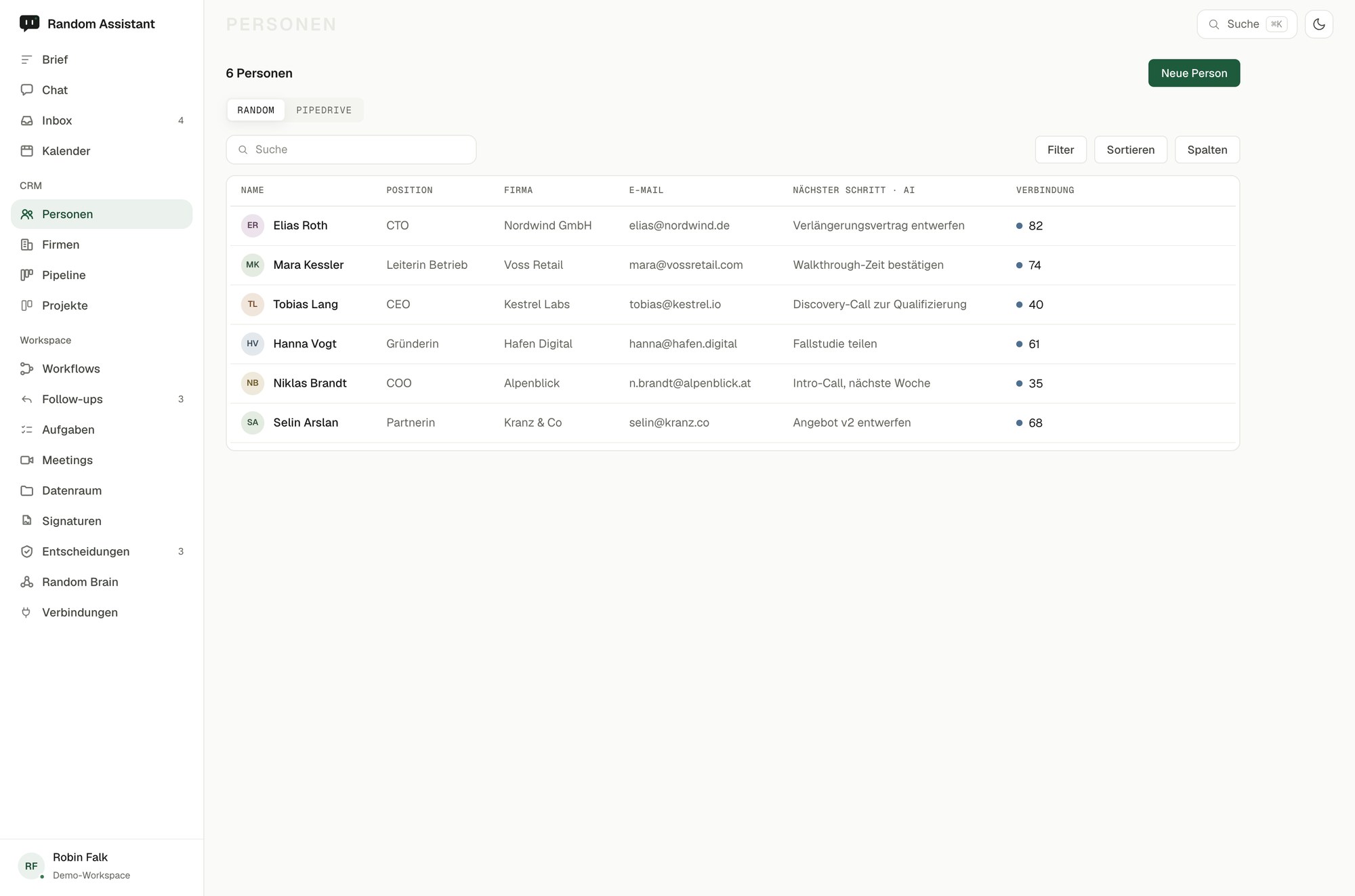Click the Projekte icon in sidebar
Viewport: 1355px width, 896px height.
coord(26,305)
